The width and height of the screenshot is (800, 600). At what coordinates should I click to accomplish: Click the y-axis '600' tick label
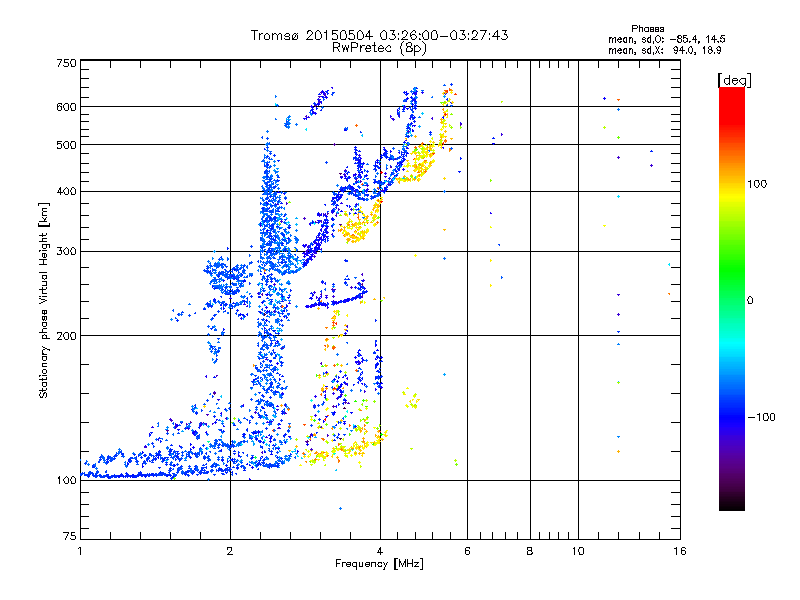click(66, 107)
